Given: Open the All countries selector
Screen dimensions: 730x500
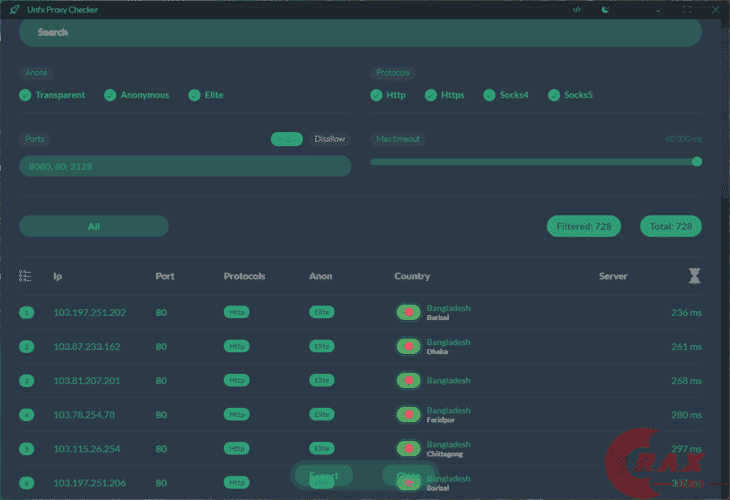Looking at the screenshot, I should [94, 226].
